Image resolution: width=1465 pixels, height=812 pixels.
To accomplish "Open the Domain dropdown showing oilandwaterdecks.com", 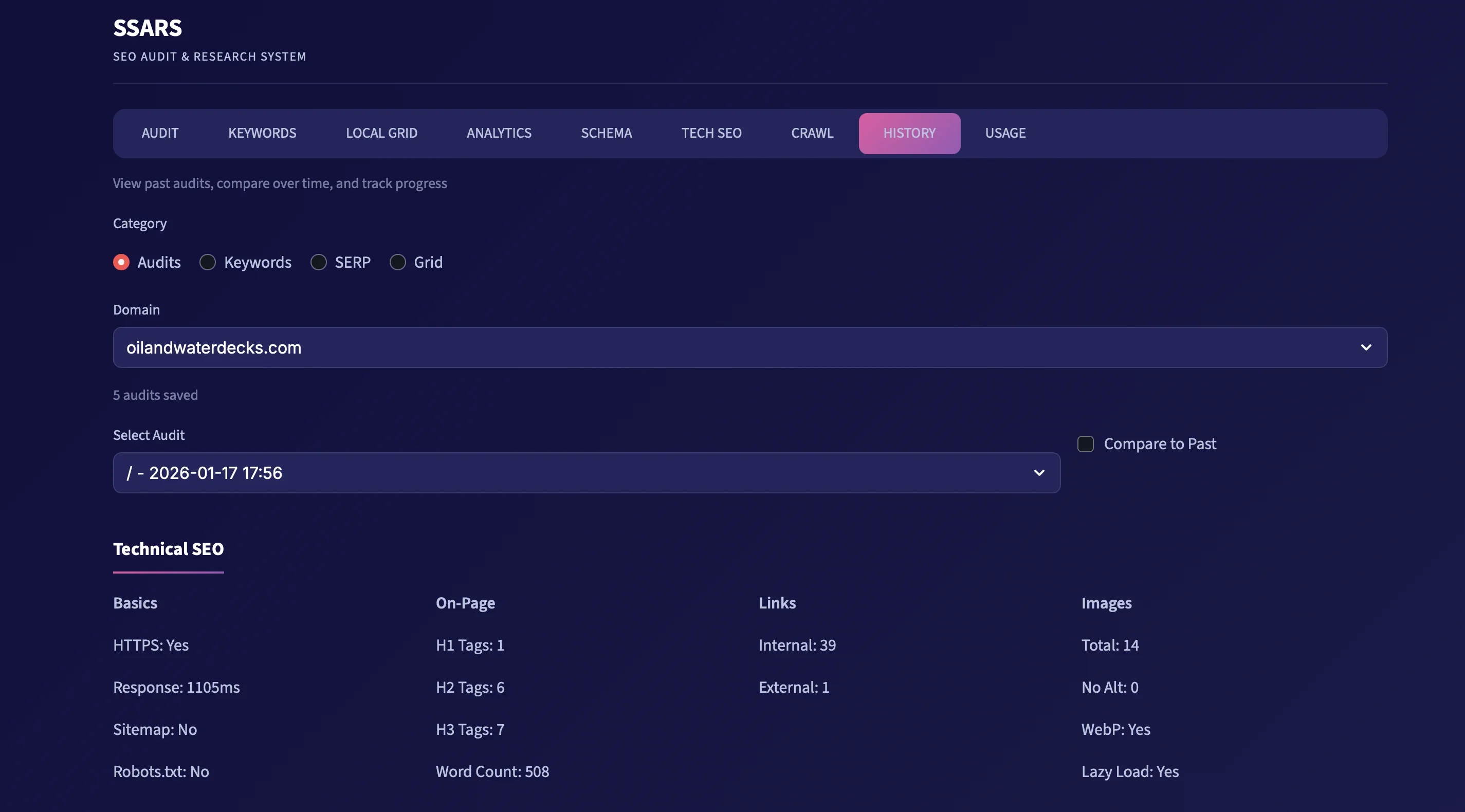I will [749, 347].
